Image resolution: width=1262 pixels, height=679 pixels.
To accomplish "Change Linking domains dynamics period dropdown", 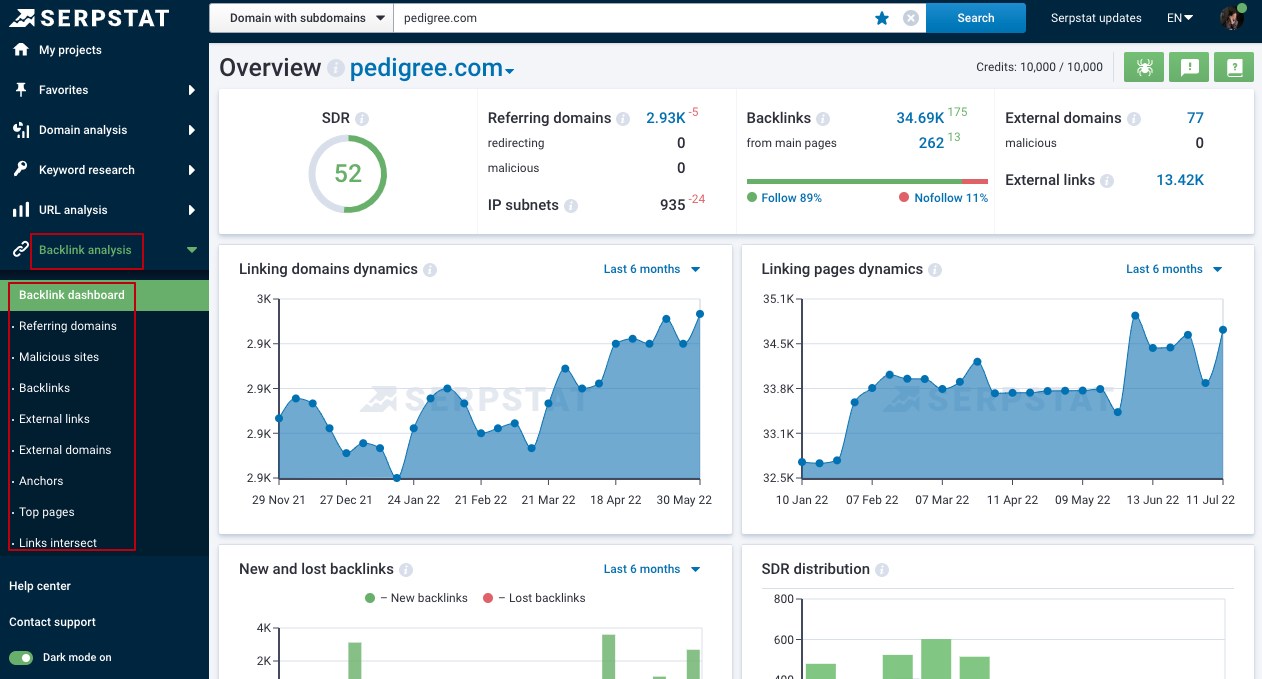I will [652, 269].
